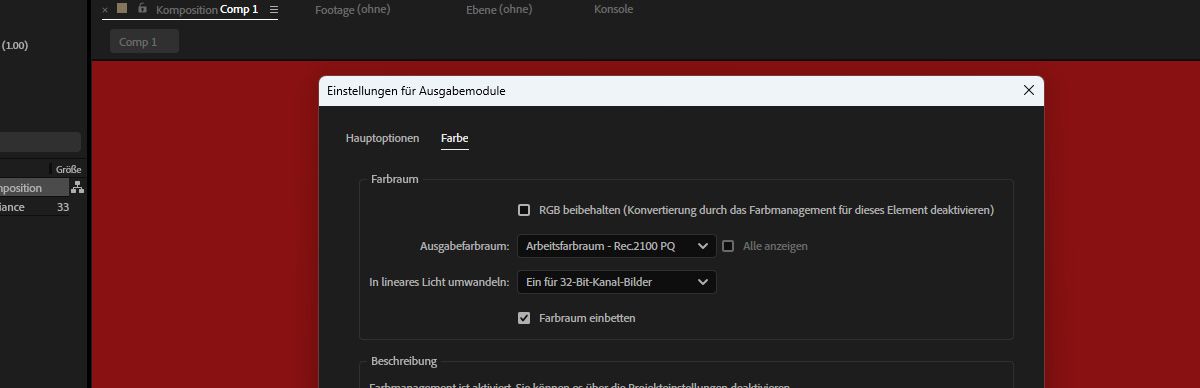Click the Einstellungen für Ausgabemodule title

coord(416,91)
